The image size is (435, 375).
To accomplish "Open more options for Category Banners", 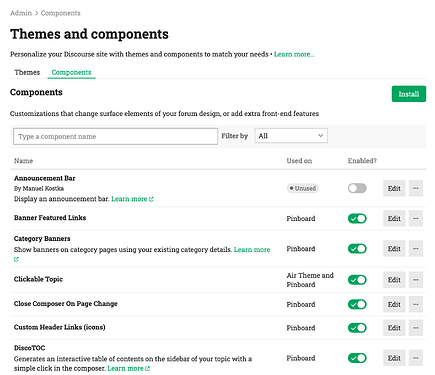I will tap(416, 249).
